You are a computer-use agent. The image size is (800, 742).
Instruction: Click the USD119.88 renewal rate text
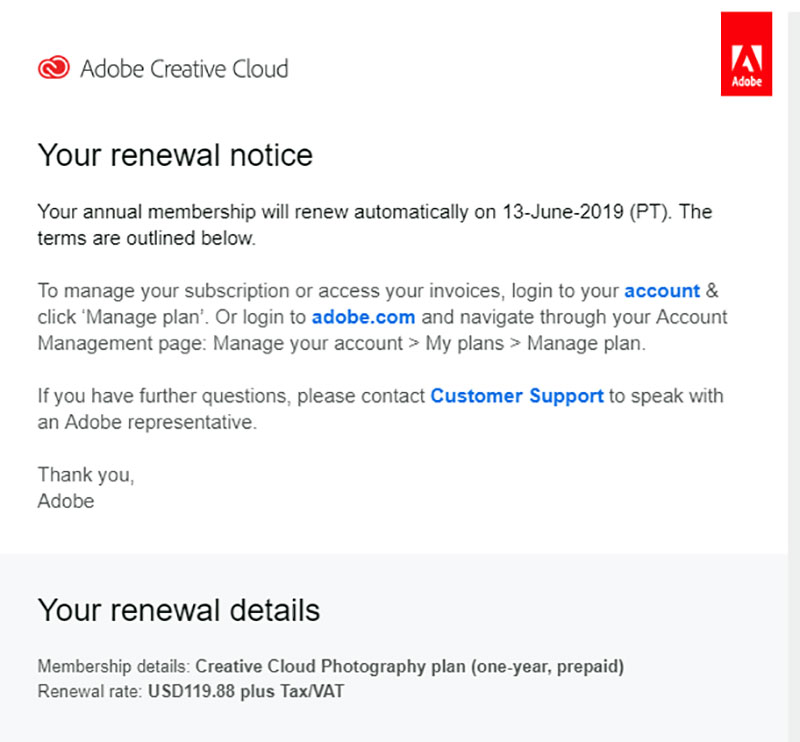click(191, 691)
